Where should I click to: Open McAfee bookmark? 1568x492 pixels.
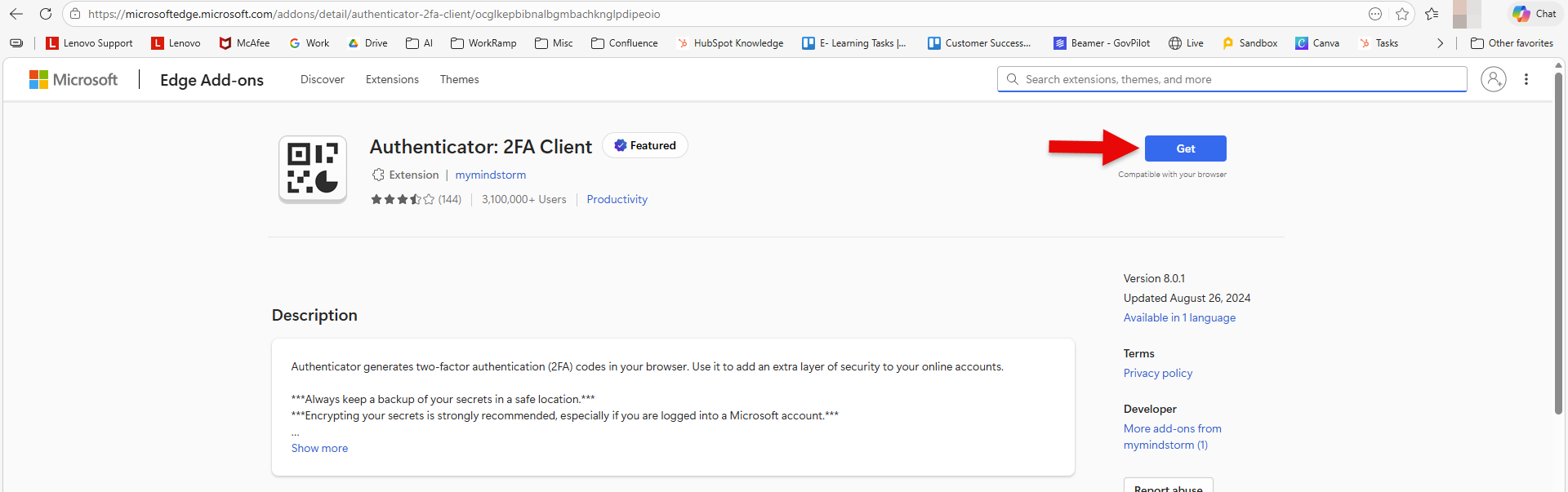(244, 43)
